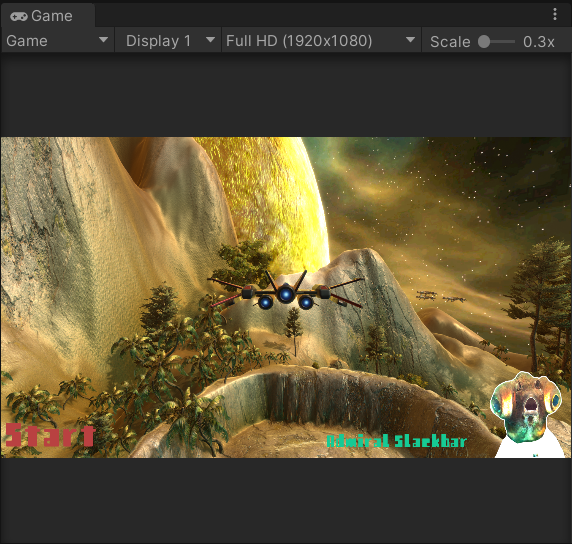Click the red Start text in game

pyautogui.click(x=50, y=435)
